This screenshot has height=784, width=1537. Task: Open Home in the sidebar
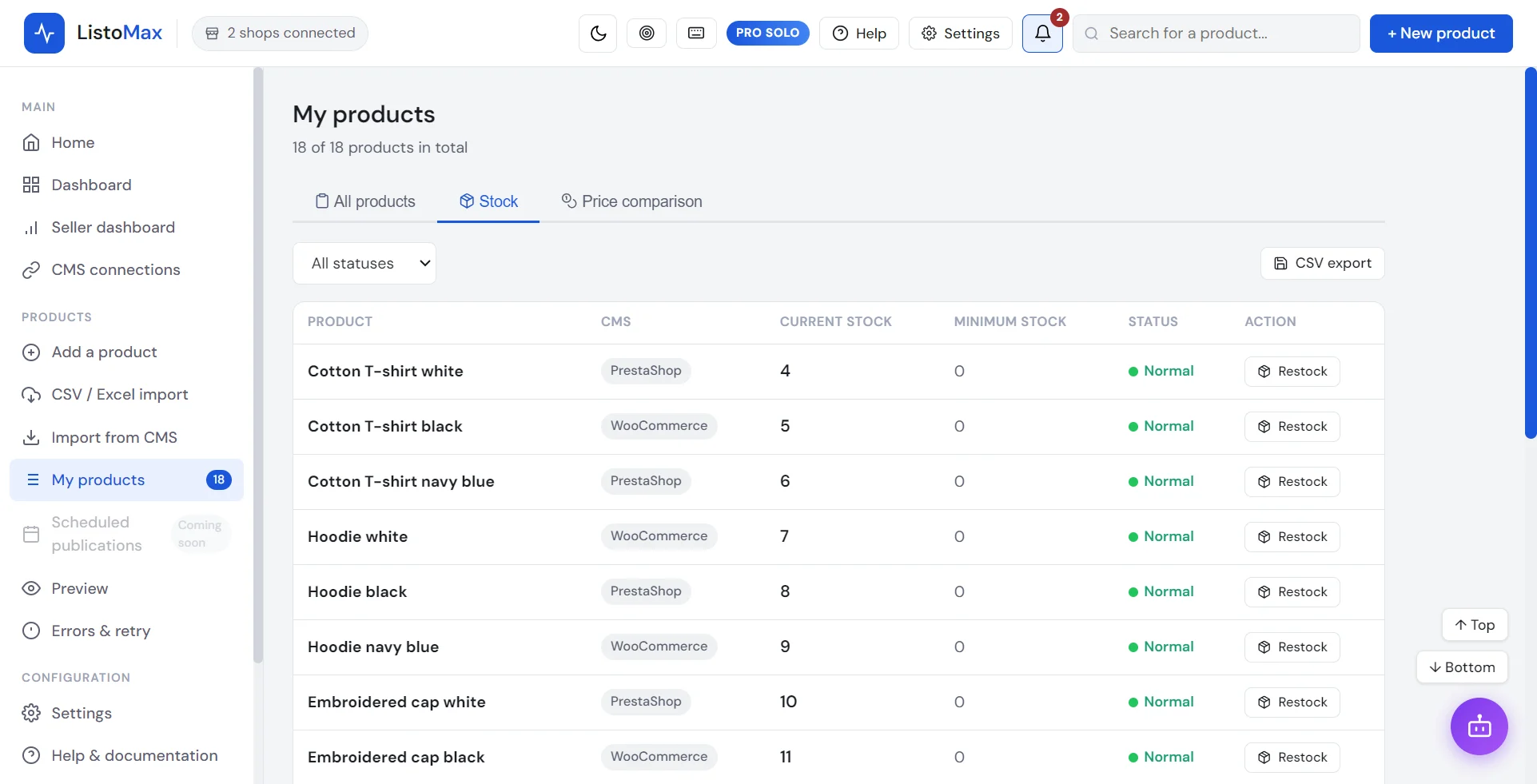coord(126,142)
